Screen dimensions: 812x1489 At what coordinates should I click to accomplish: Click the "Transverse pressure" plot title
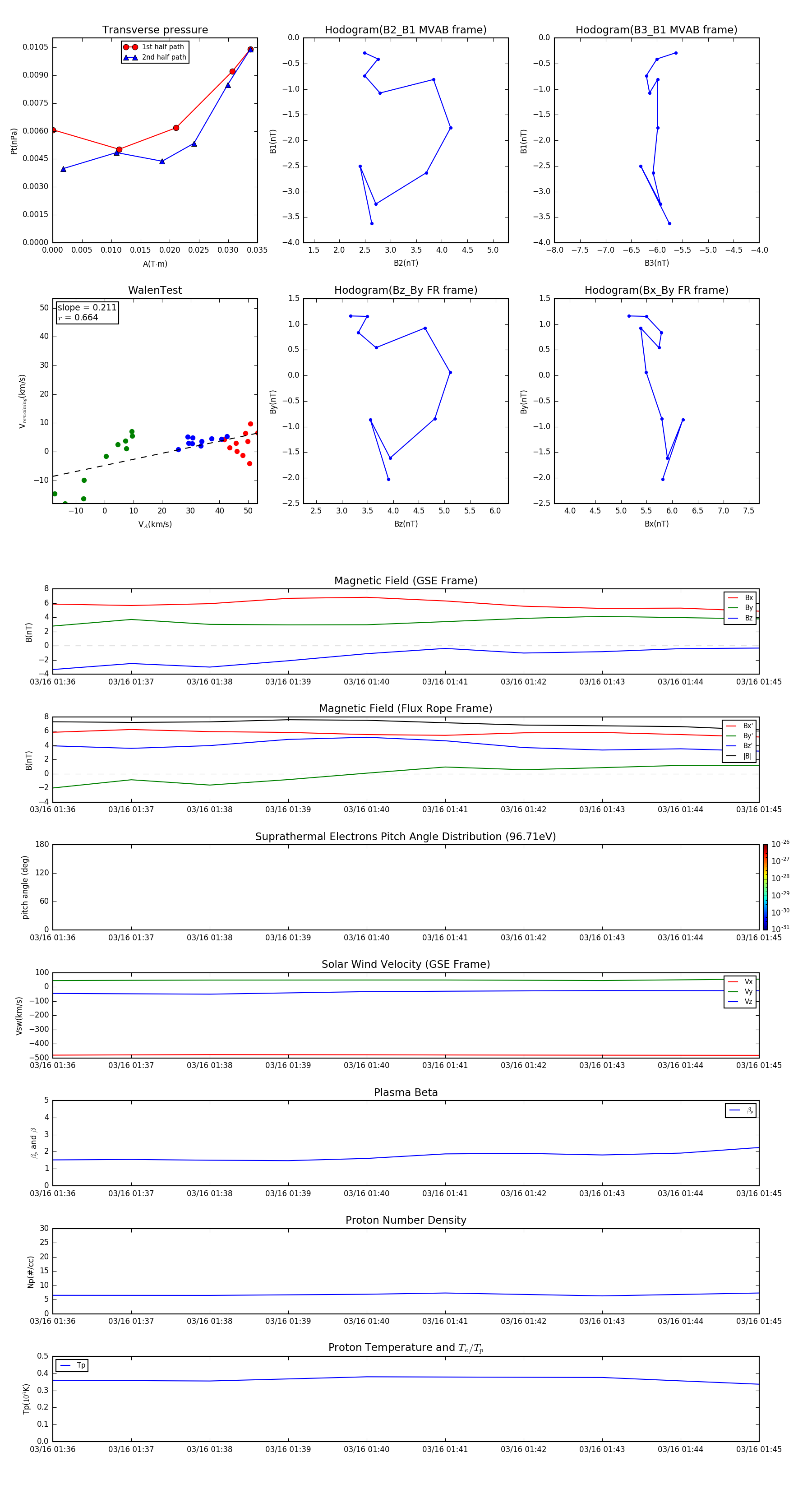[155, 29]
